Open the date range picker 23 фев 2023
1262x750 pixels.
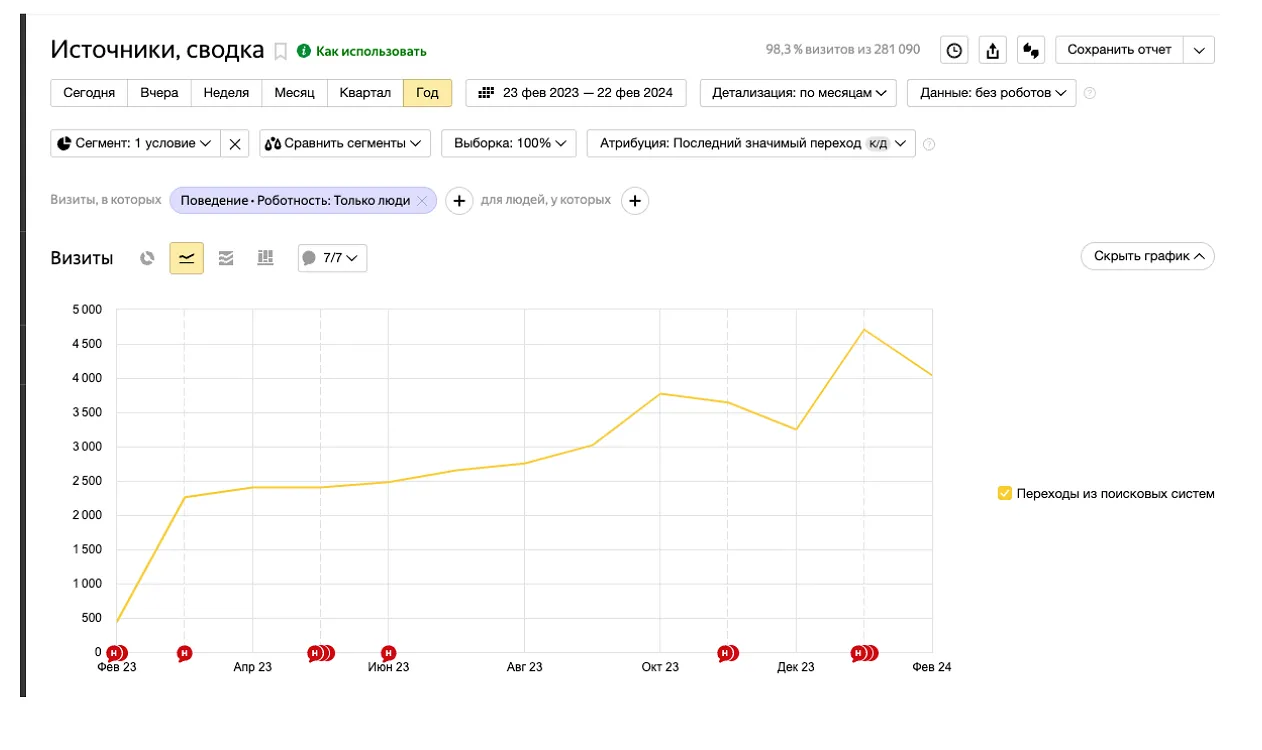click(576, 93)
